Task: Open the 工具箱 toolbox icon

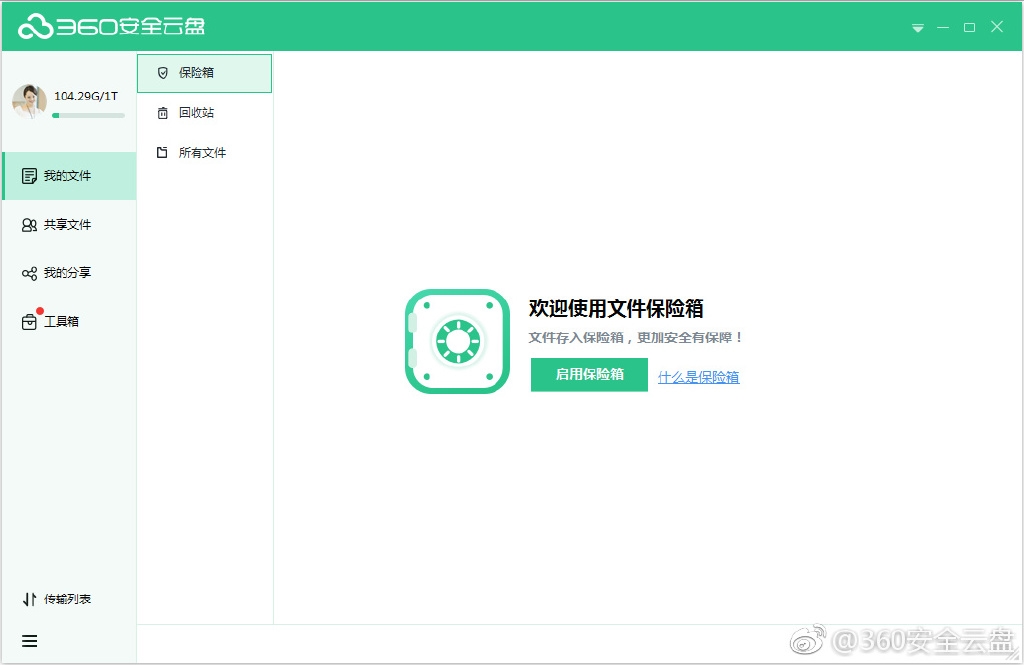Action: pos(29,322)
